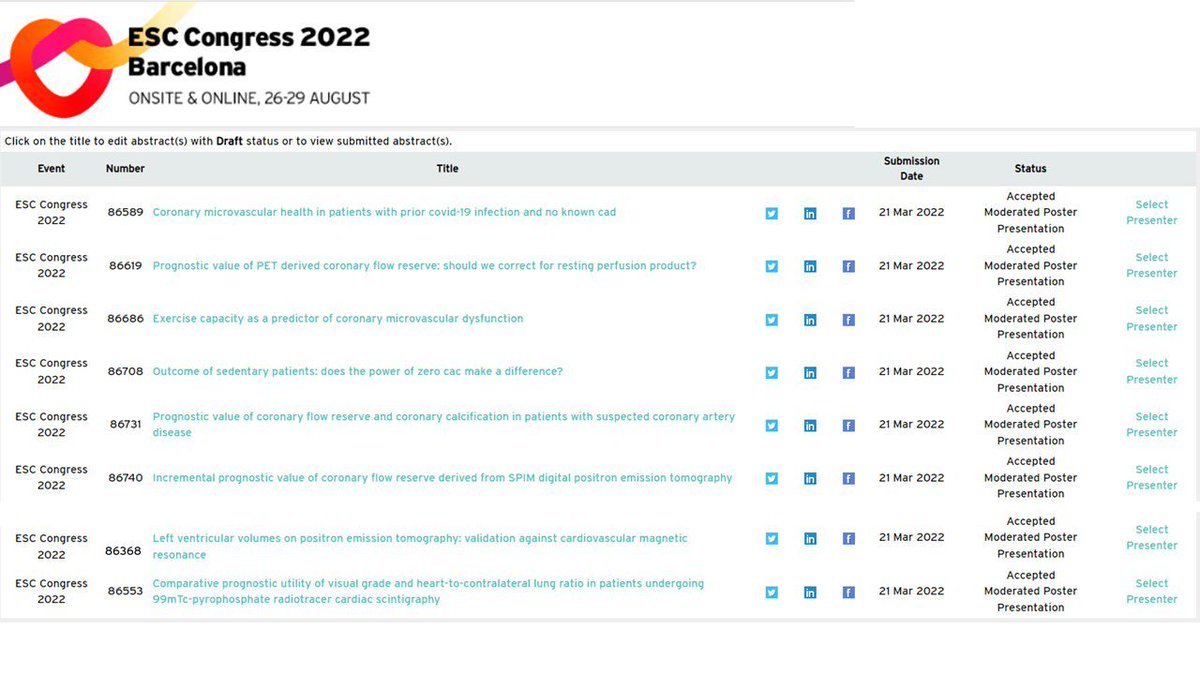Image resolution: width=1200 pixels, height=675 pixels.
Task: Select Presenter for abstract 86368
Action: click(1152, 537)
